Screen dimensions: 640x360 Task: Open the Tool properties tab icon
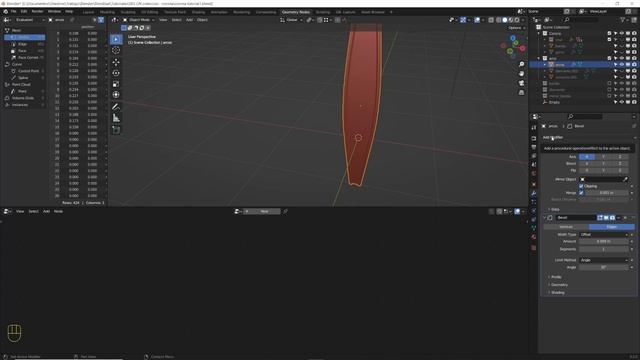(533, 128)
